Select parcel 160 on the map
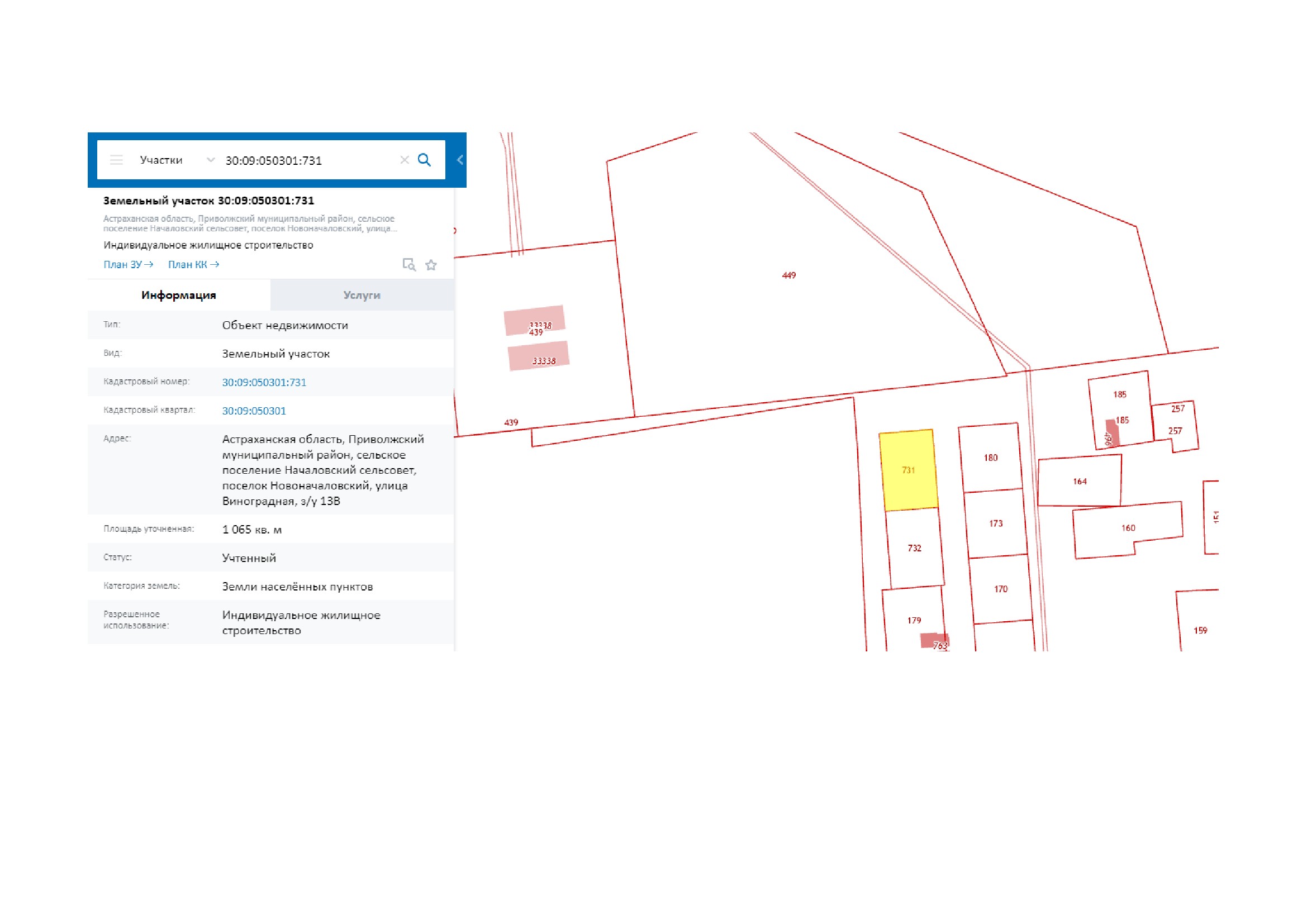The image size is (1307, 924). point(1128,528)
